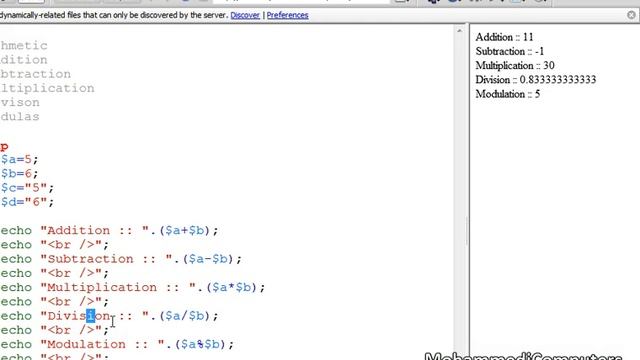
Task: Click the comment line ending "vison"
Action: [x=20, y=102]
